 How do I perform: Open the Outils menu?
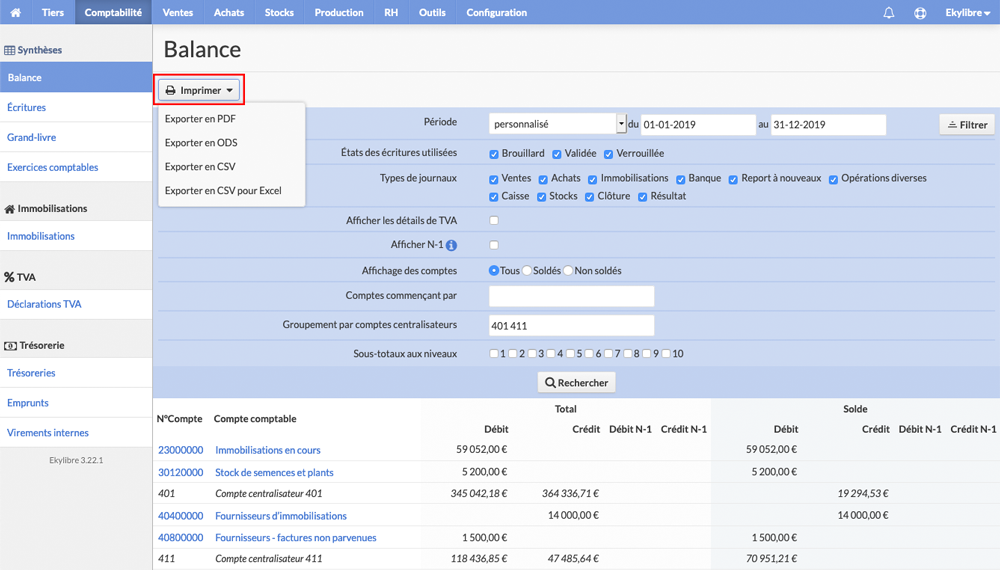click(432, 12)
